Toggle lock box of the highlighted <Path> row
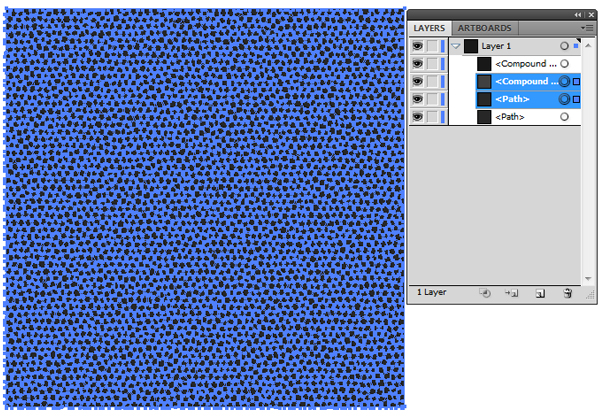This screenshot has height=416, width=600. (x=432, y=99)
